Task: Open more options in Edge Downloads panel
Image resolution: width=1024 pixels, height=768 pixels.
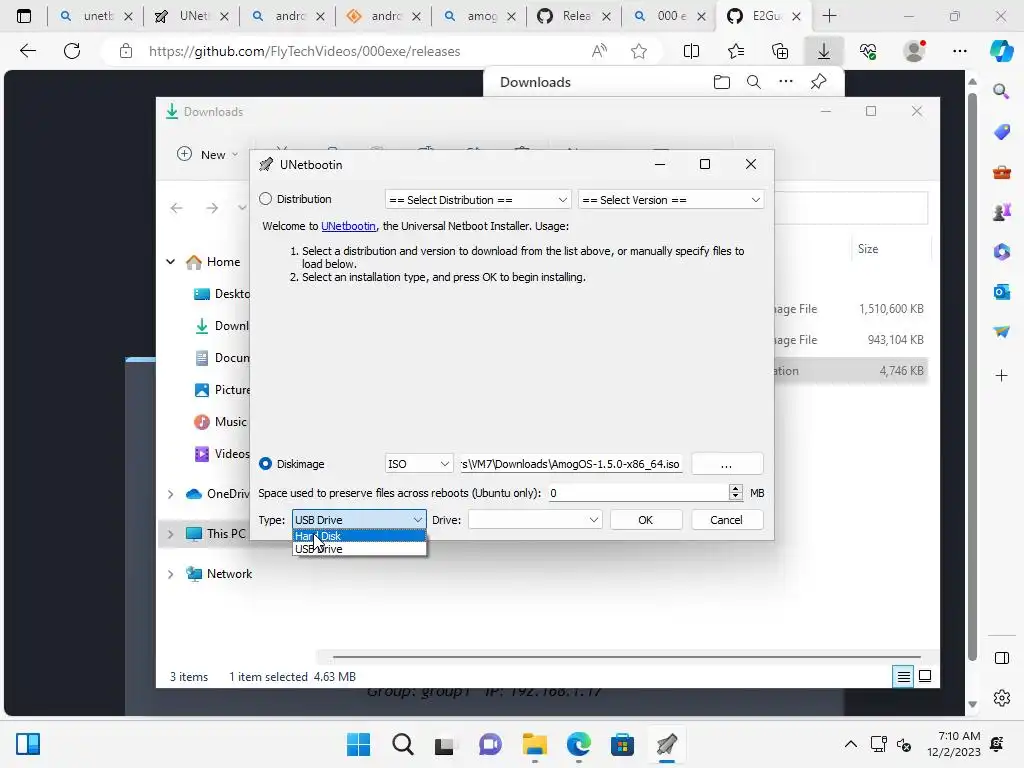Action: [x=786, y=82]
